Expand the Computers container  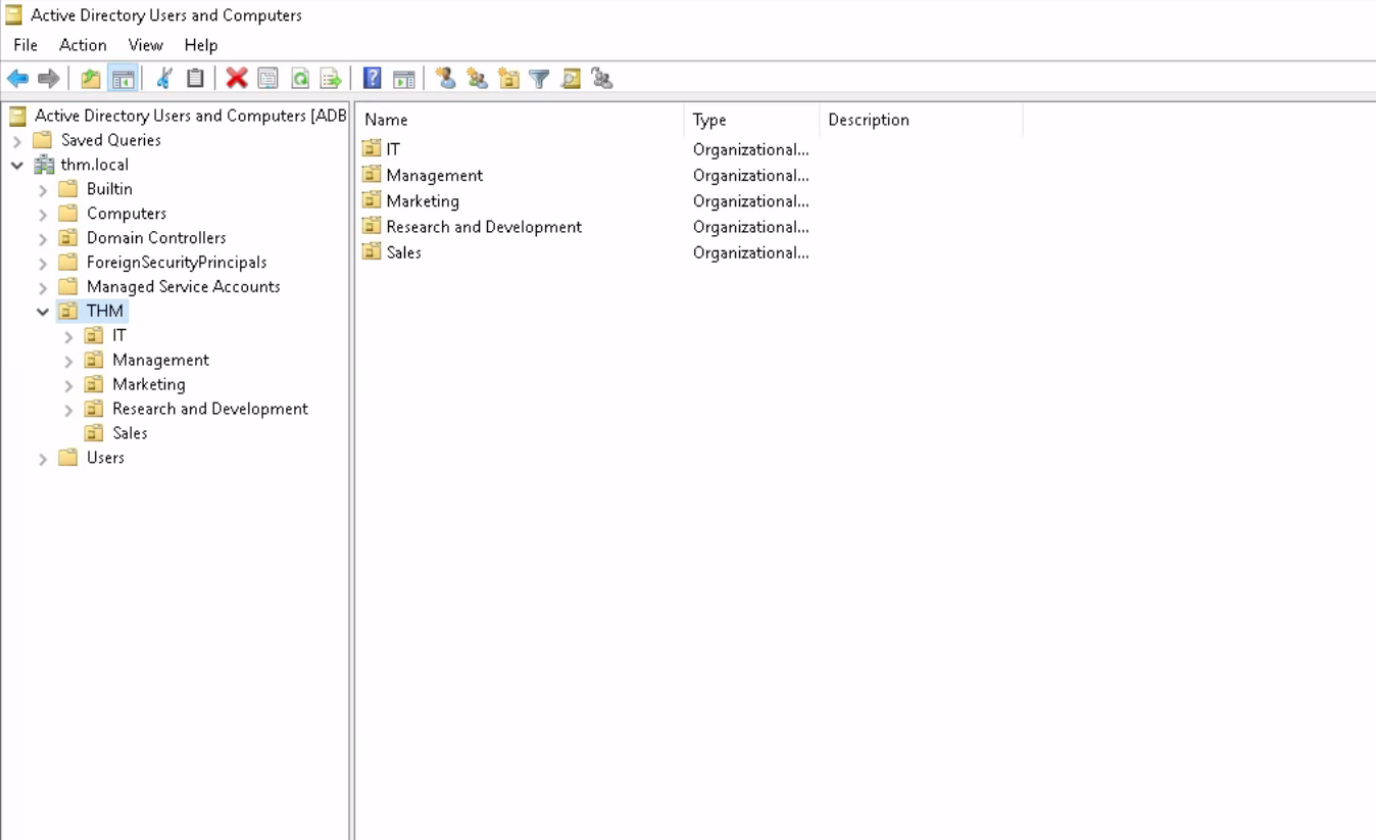tap(43, 214)
